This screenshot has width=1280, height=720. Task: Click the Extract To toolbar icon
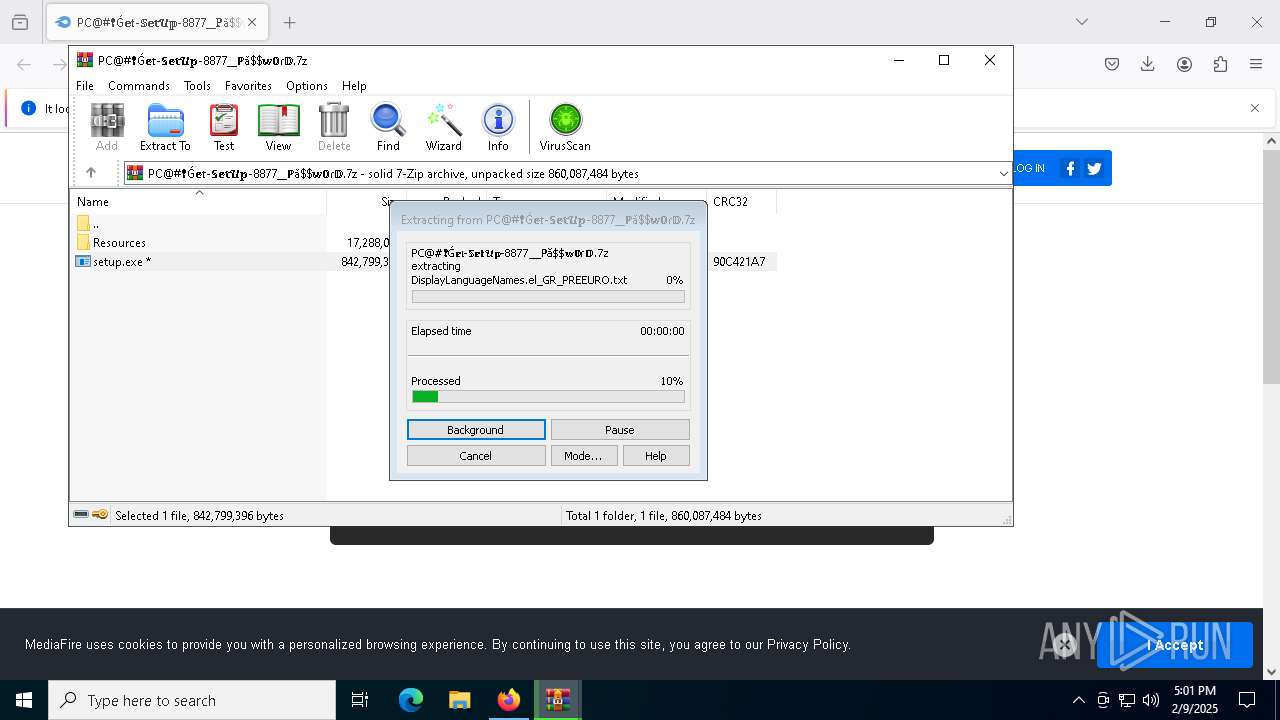click(x=165, y=127)
